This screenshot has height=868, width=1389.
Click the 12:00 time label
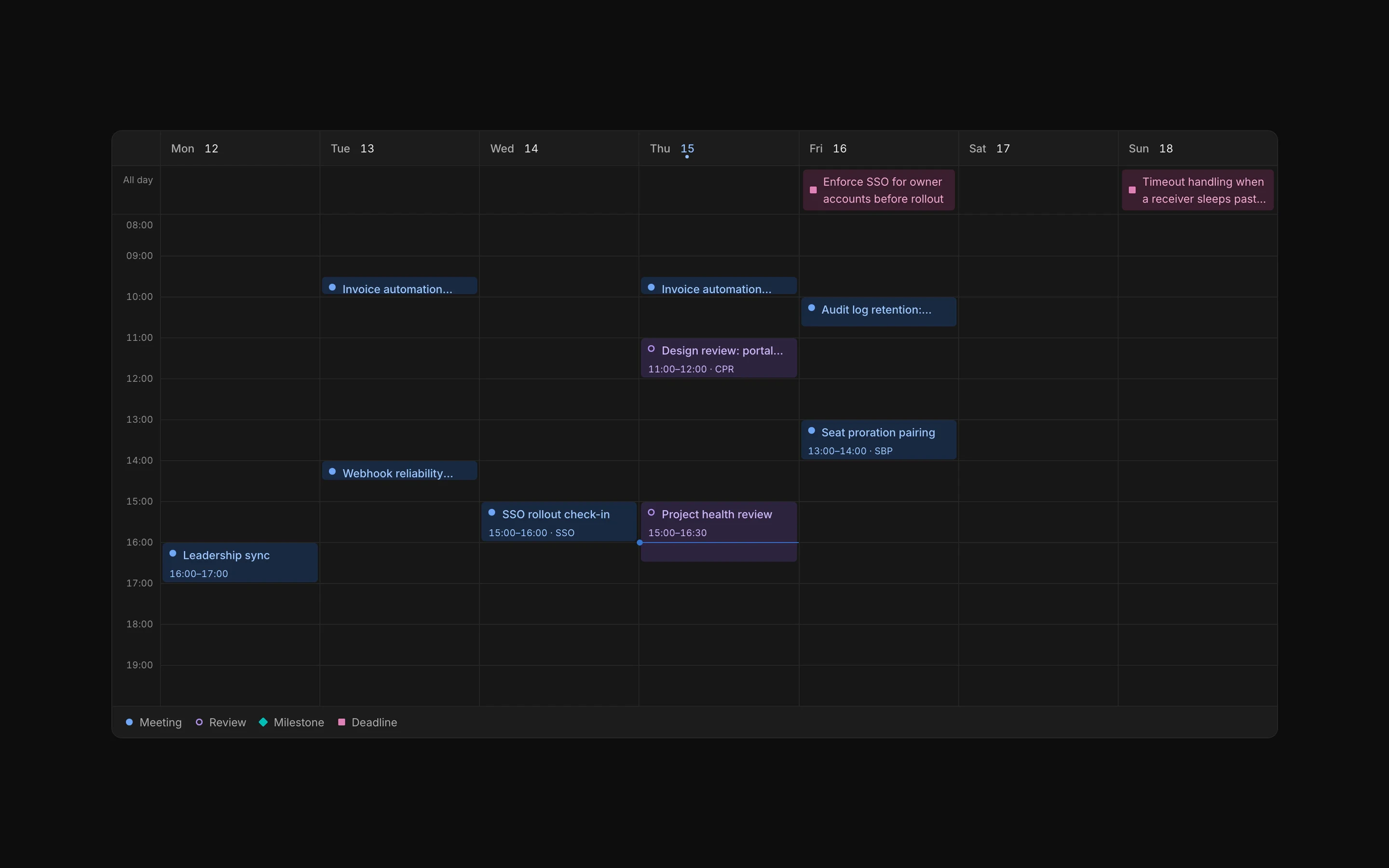pyautogui.click(x=139, y=379)
